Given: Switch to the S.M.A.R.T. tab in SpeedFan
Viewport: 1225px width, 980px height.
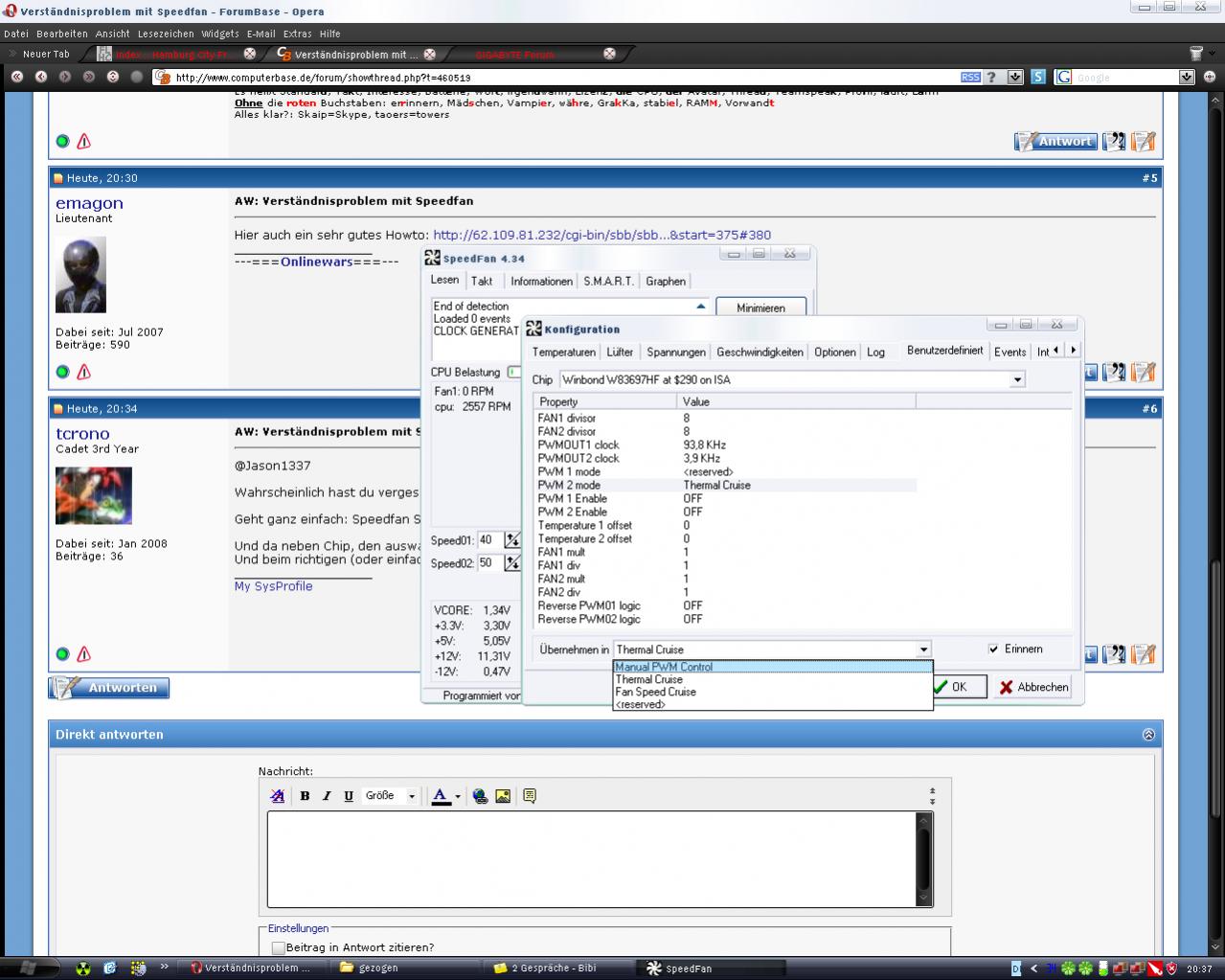Looking at the screenshot, I should click(x=608, y=282).
